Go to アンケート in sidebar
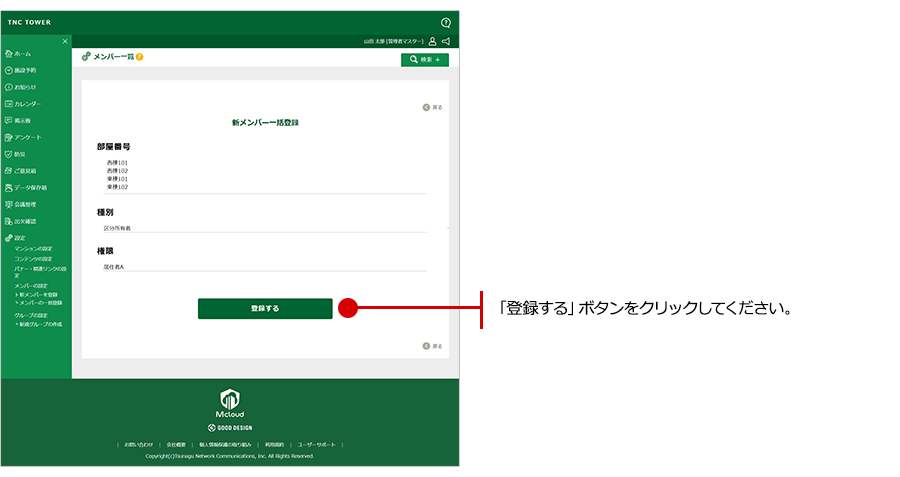Image resolution: width=900 pixels, height=477 pixels. (x=27, y=137)
